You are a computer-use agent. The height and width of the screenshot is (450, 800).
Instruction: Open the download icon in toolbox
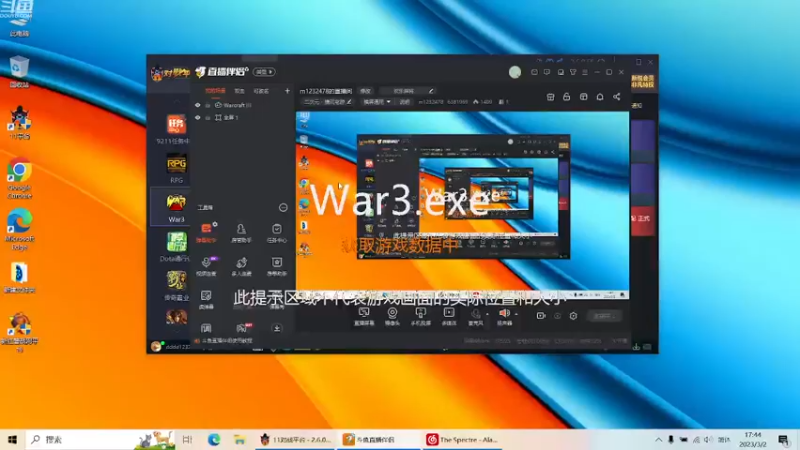tap(277, 328)
